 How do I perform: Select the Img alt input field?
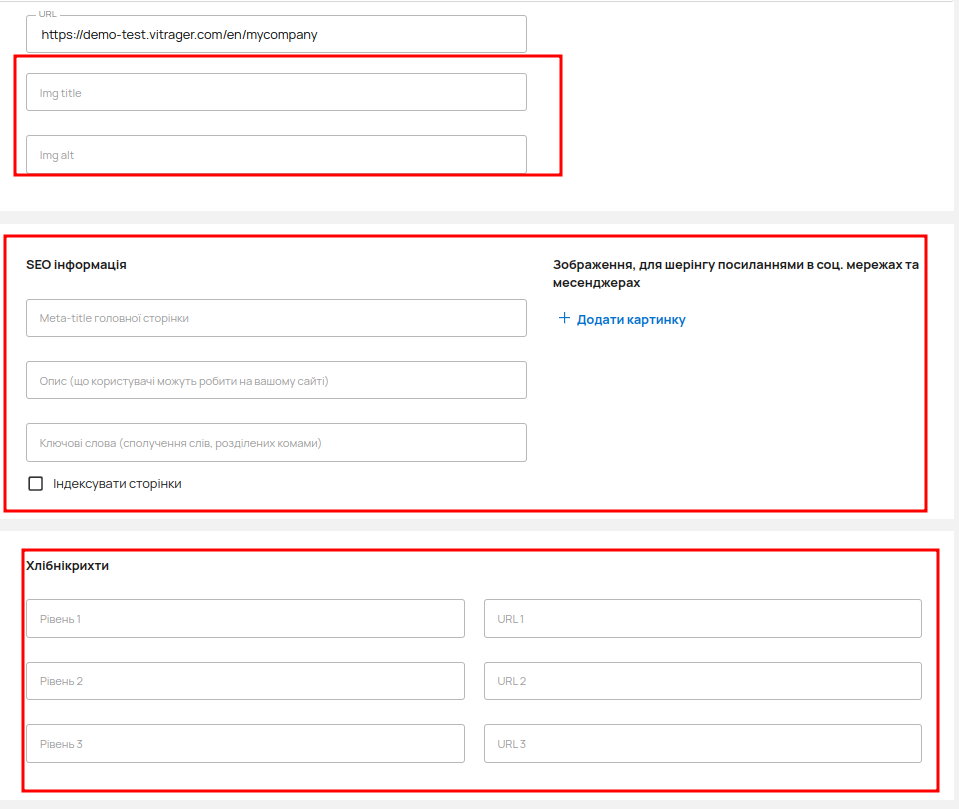276,155
